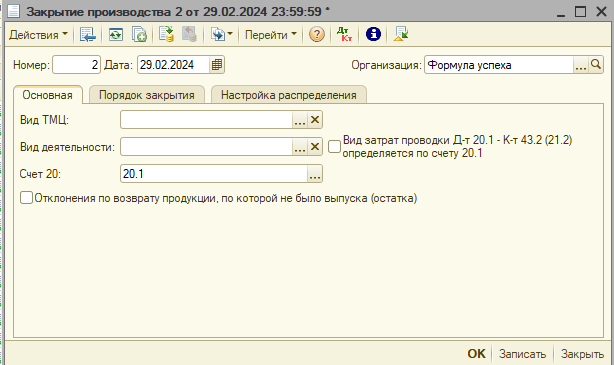Click the Вид ТМЦ input field
This screenshot has width=614, height=365.
pos(206,119)
